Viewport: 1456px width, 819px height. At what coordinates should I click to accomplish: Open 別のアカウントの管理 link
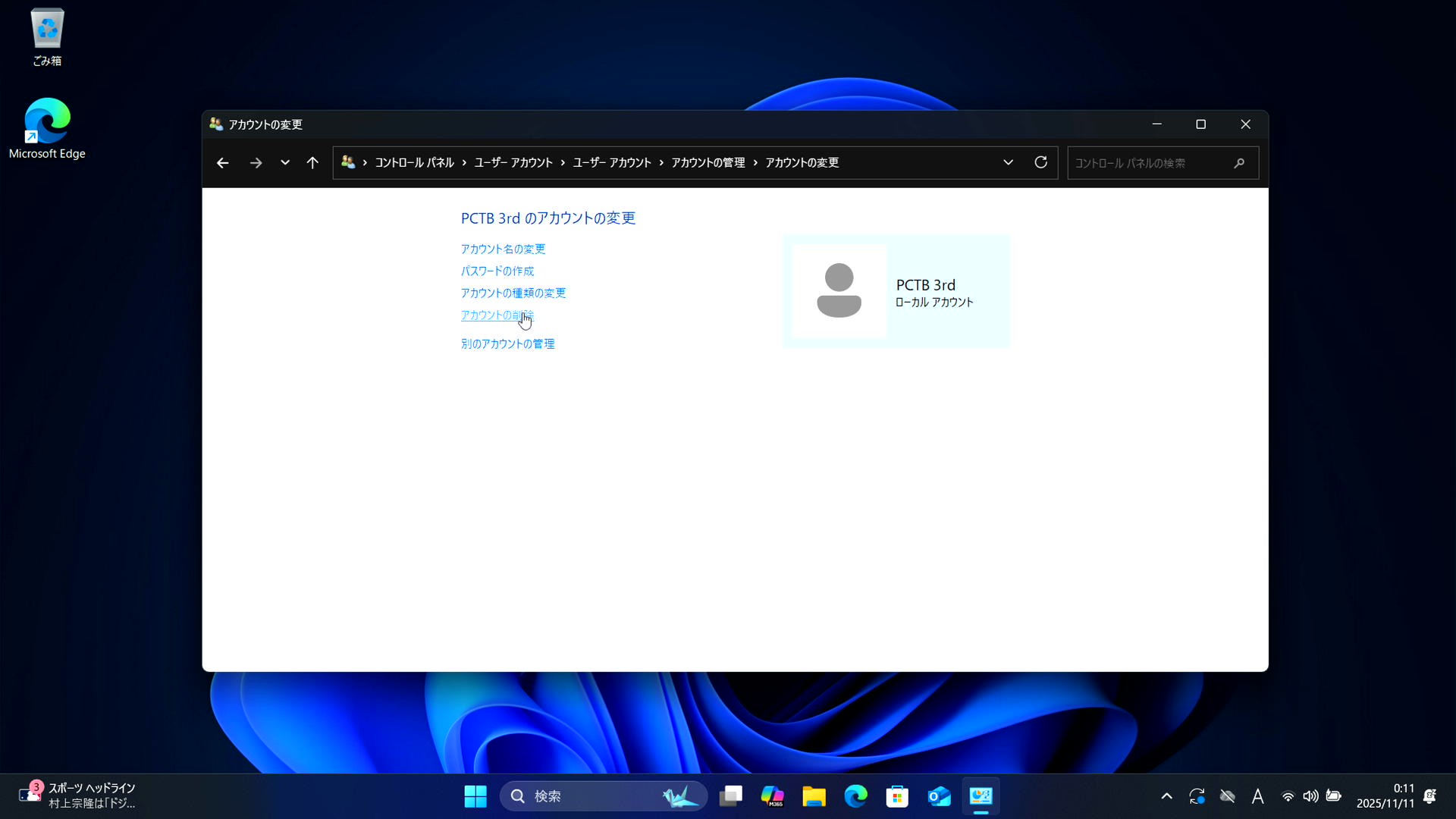coord(507,344)
